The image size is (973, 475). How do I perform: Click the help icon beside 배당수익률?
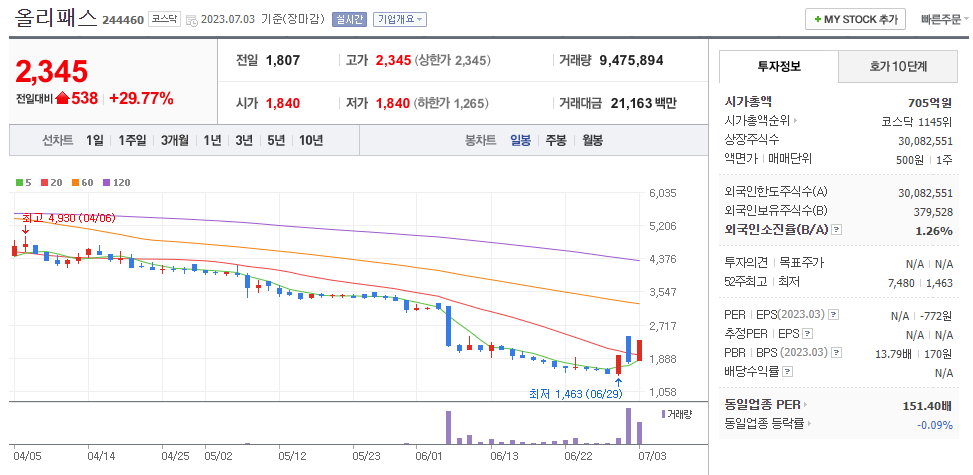coord(787,372)
